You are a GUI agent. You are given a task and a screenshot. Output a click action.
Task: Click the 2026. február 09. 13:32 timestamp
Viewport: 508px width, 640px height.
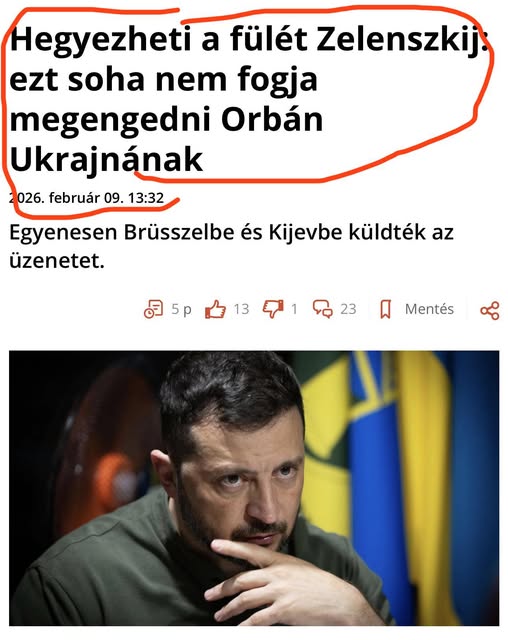[87, 198]
